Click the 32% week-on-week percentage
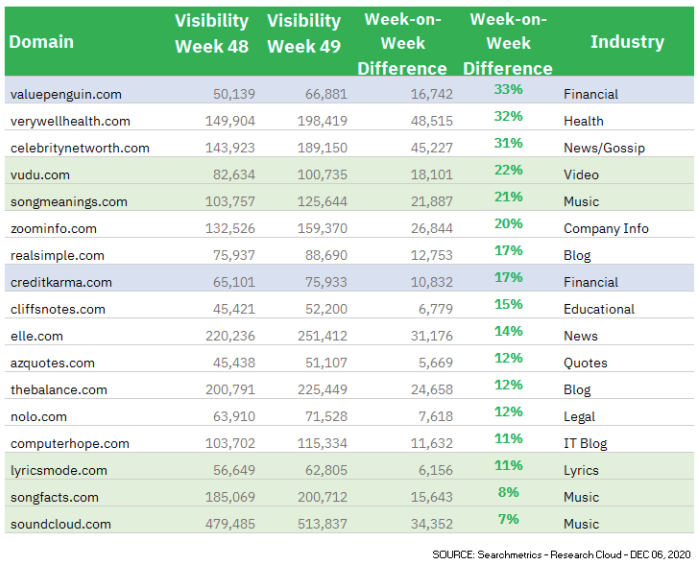This screenshot has width=699, height=570. tap(508, 116)
